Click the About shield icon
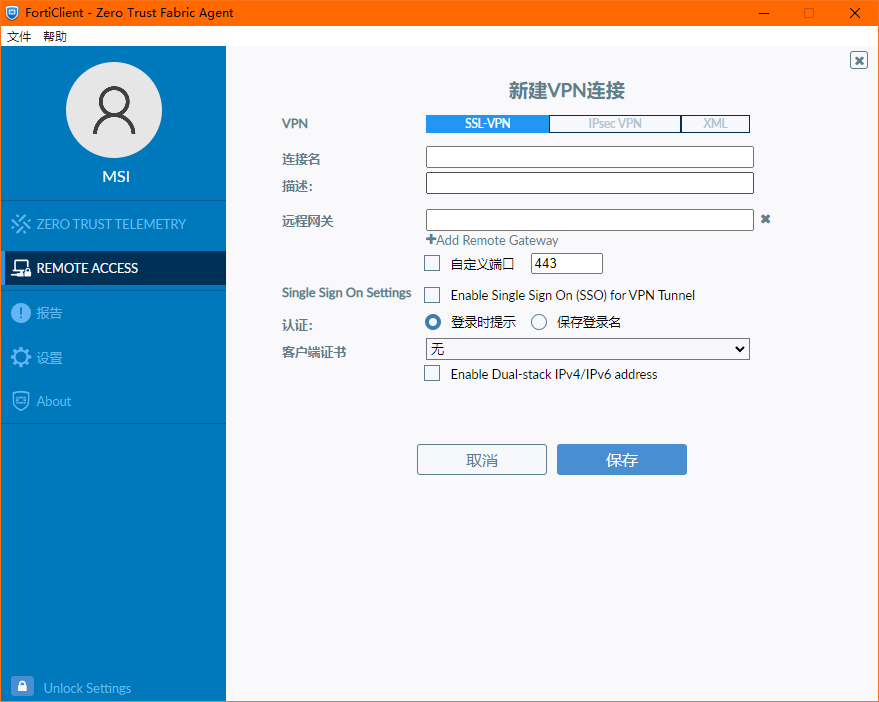This screenshot has height=702, width=879. [21, 400]
